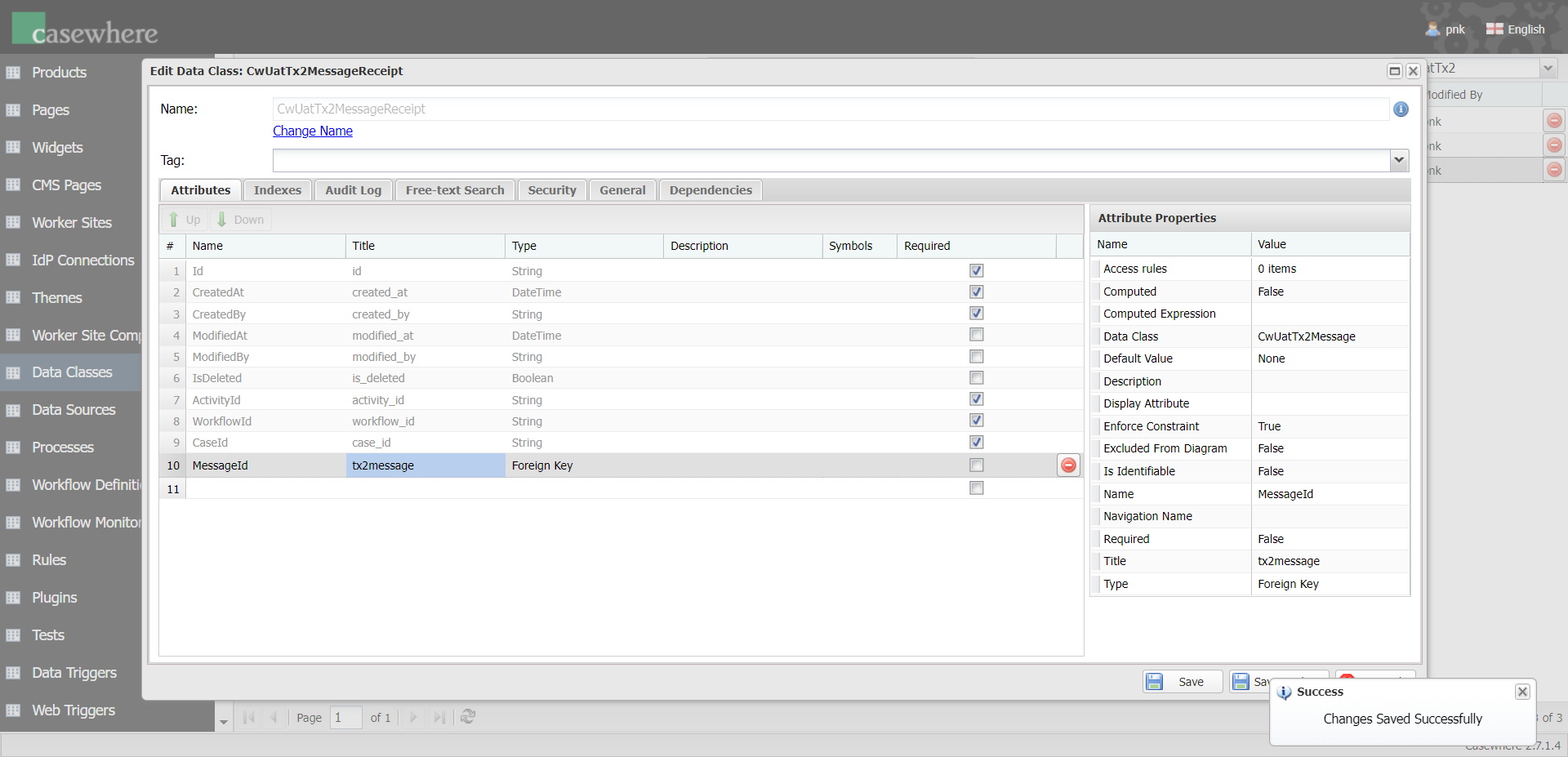
Task: Delete the MessageId attribute row
Action: pos(1068,465)
